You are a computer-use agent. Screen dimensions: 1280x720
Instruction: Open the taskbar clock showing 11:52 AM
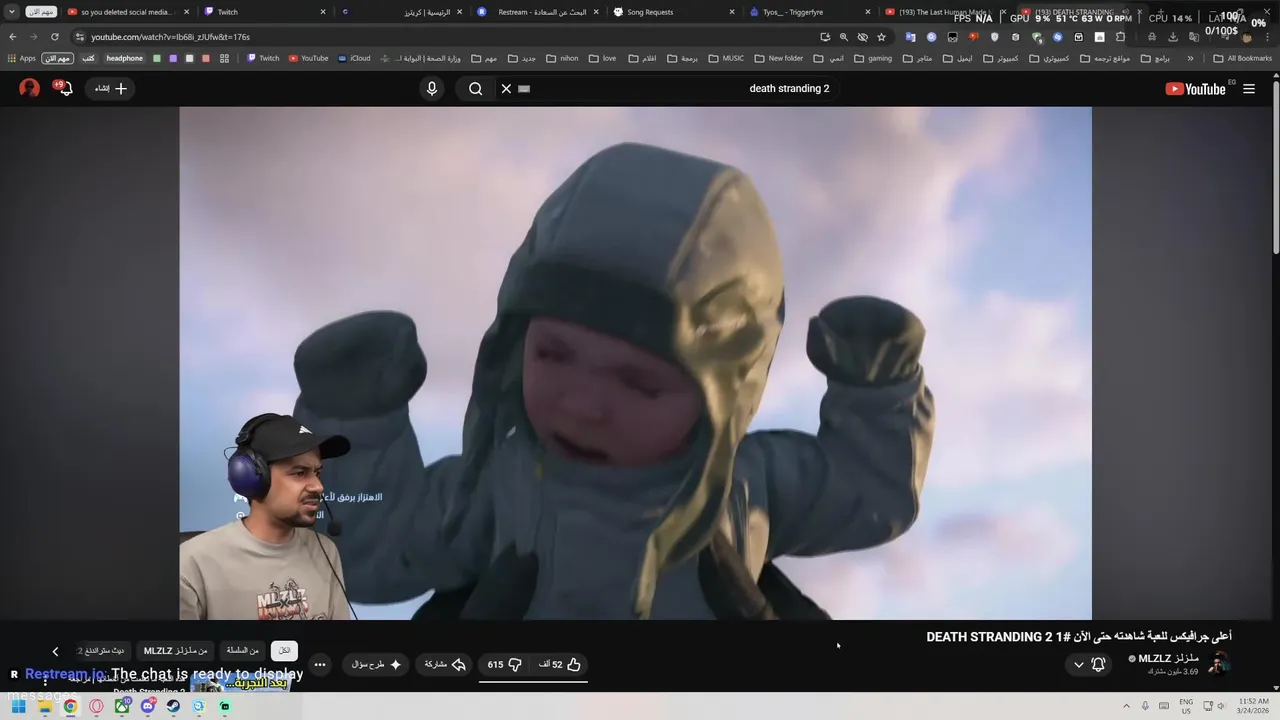[1253, 706]
